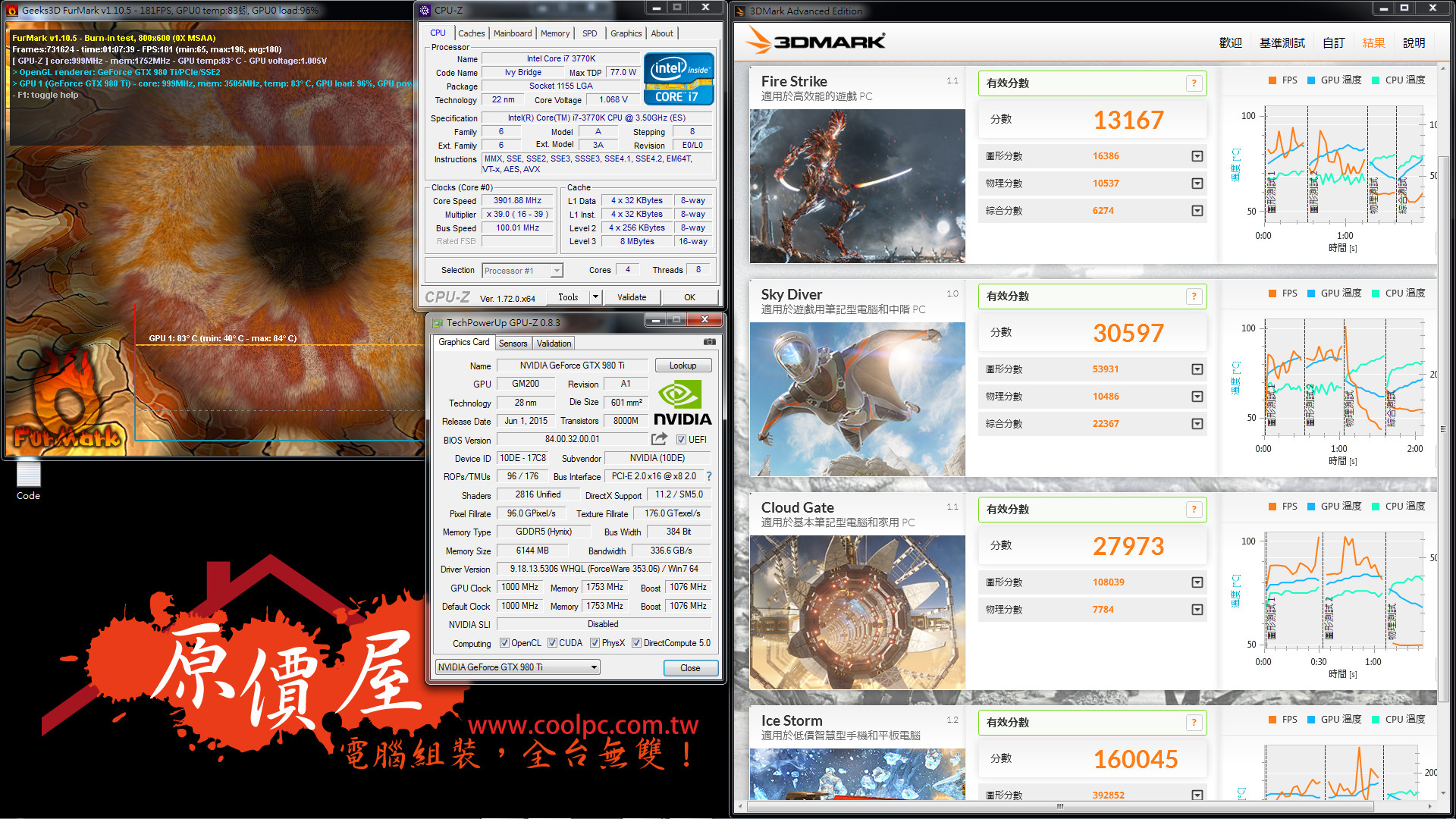Expand Sky Diver 物理分數 10486 details

click(x=1197, y=397)
